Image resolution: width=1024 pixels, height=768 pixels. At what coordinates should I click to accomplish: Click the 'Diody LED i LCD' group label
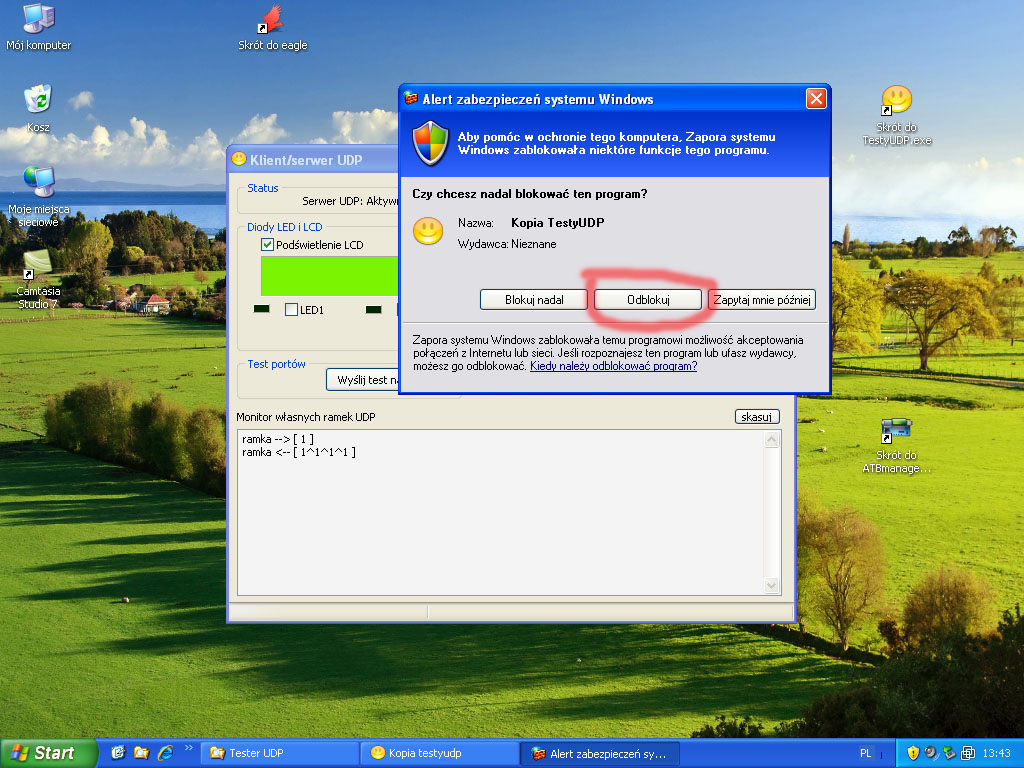285,227
